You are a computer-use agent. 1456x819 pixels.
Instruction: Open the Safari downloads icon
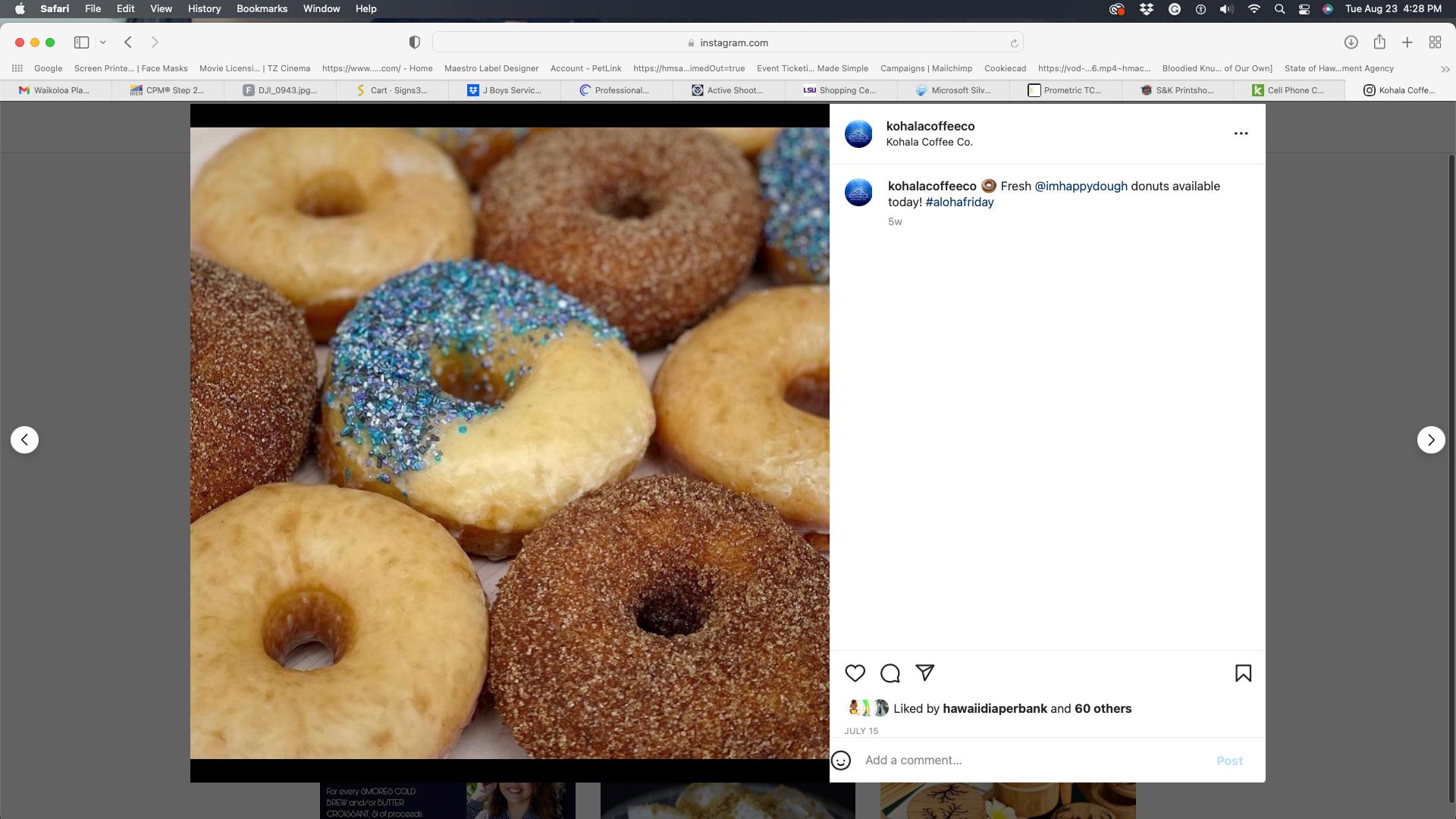[1351, 42]
